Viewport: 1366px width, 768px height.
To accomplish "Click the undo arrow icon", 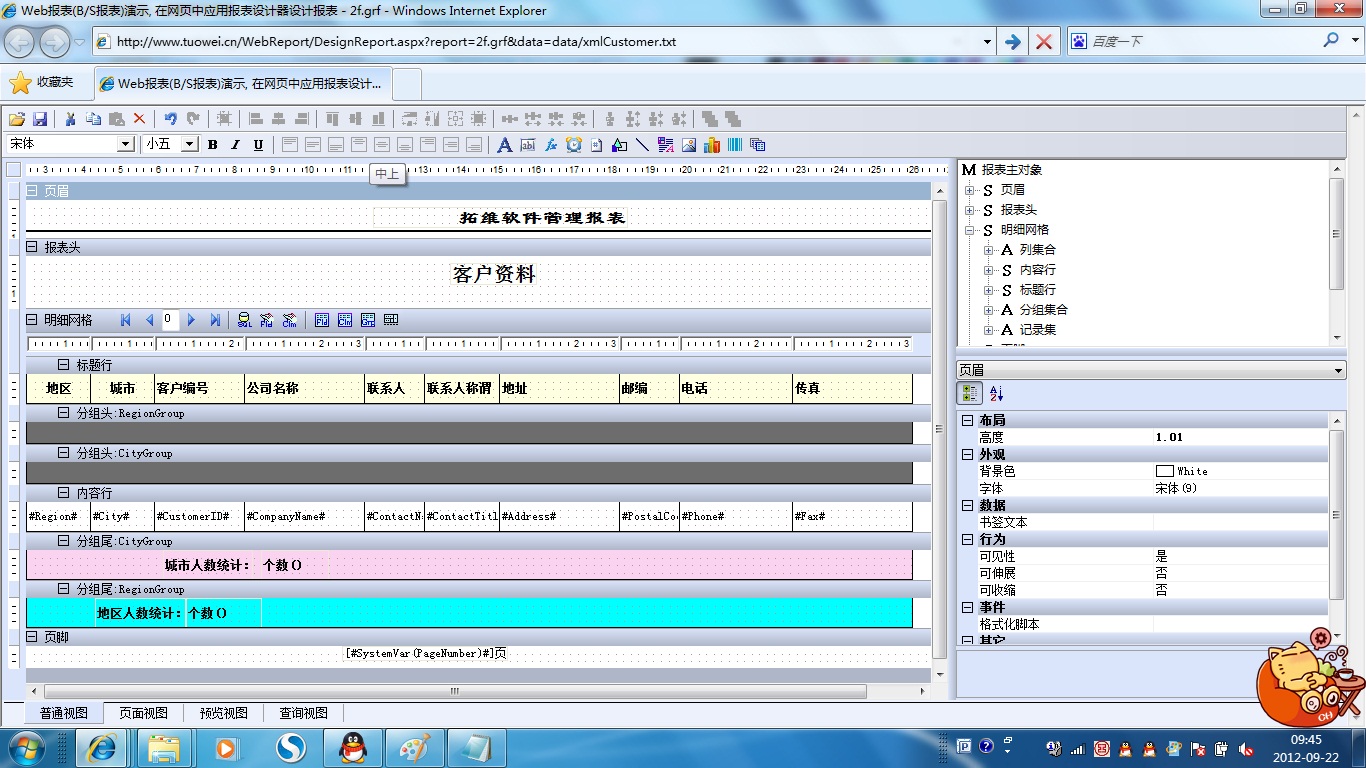I will tap(170, 118).
